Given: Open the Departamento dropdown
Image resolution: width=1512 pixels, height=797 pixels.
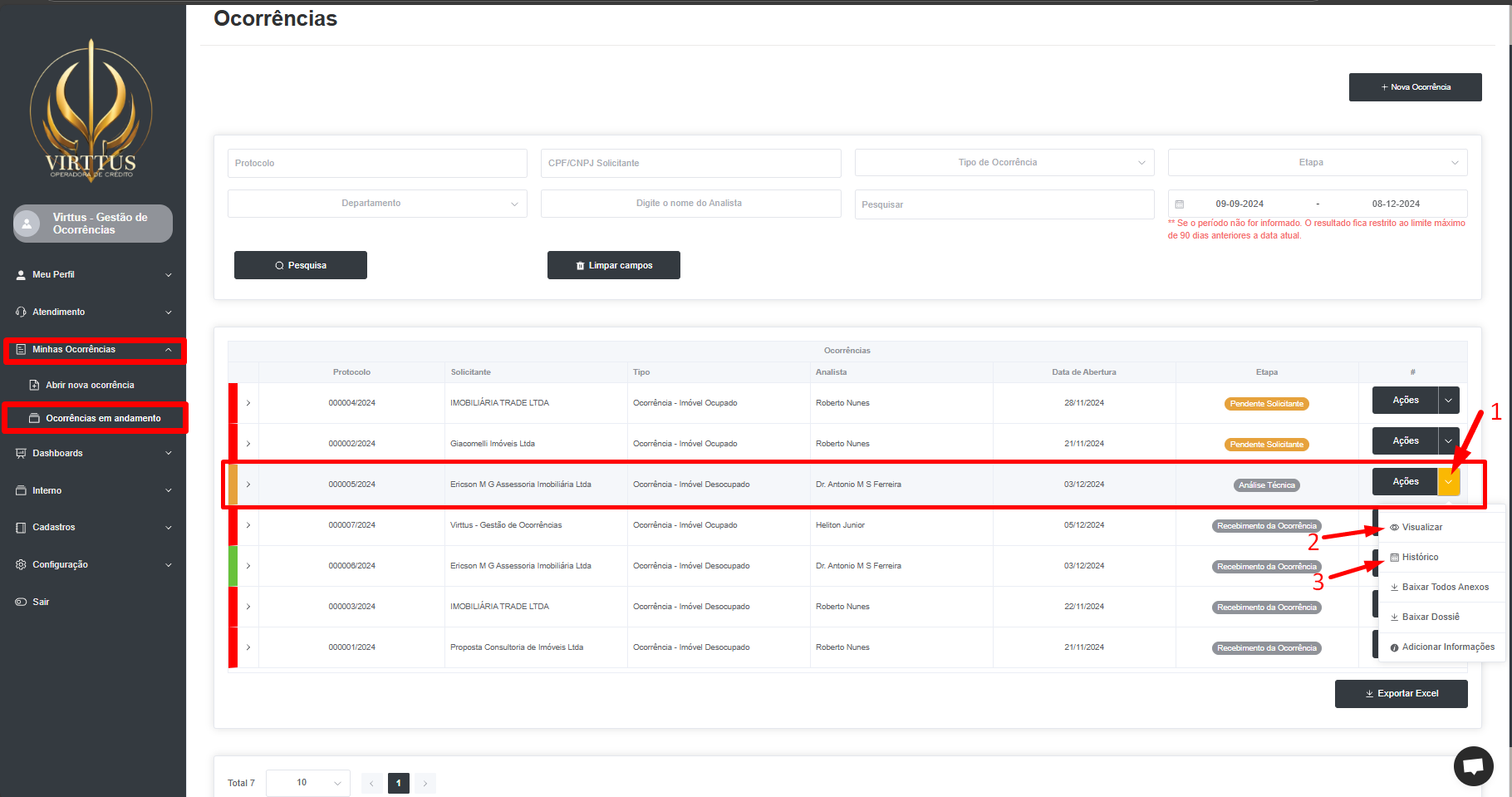Looking at the screenshot, I should tap(377, 204).
